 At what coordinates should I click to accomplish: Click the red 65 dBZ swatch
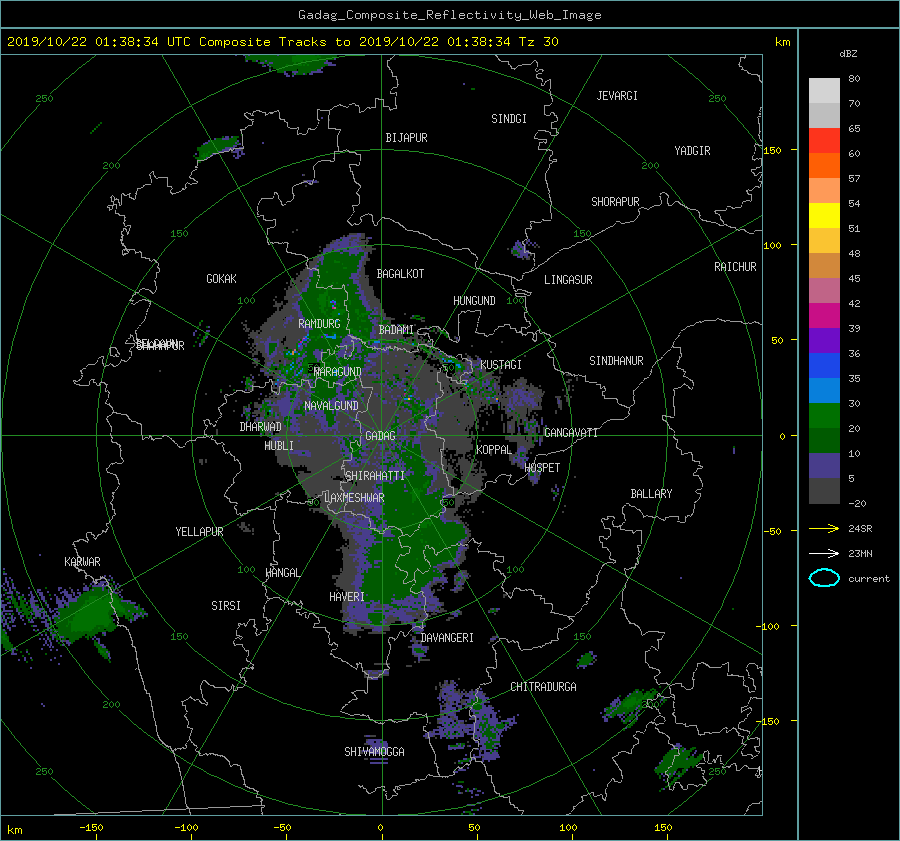pyautogui.click(x=824, y=141)
